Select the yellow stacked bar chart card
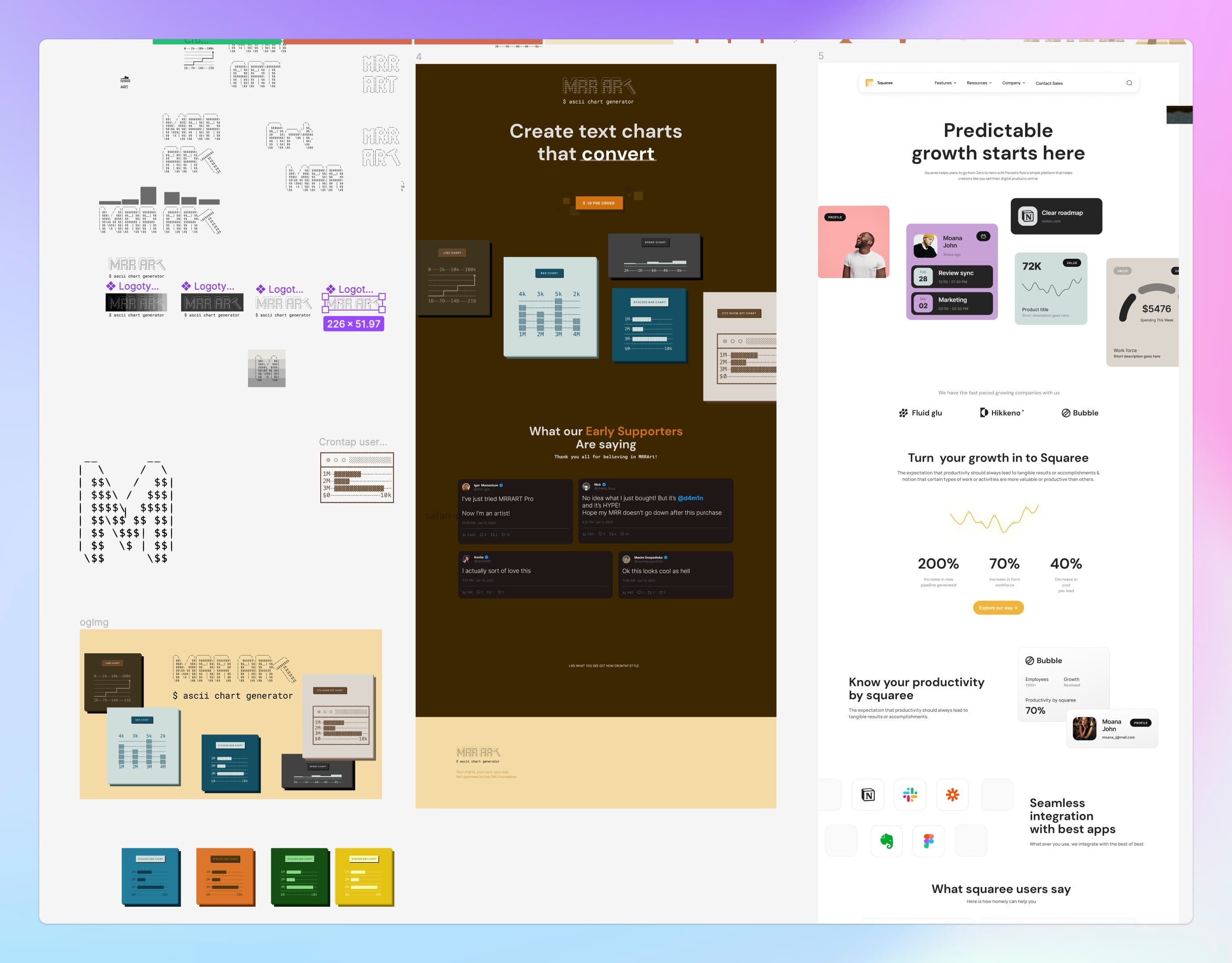Viewport: 1232px width, 963px height. [x=364, y=876]
